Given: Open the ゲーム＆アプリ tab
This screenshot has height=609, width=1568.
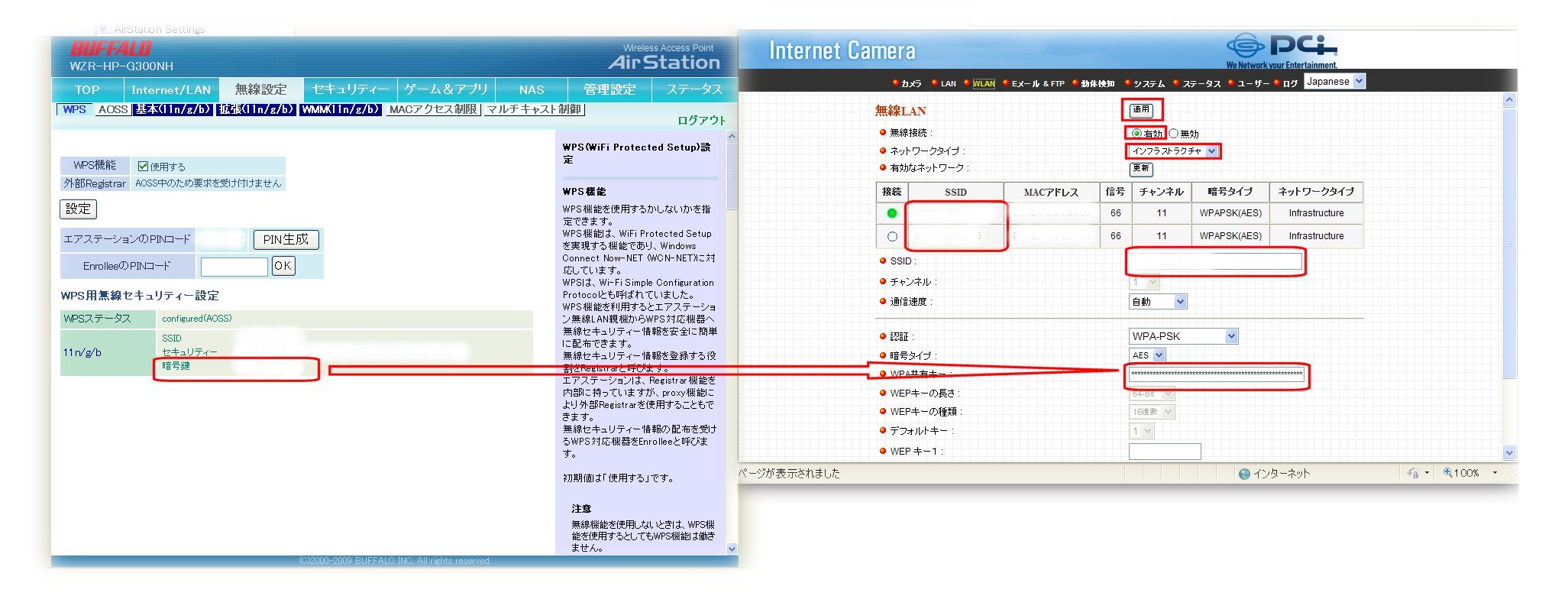Looking at the screenshot, I should (446, 89).
